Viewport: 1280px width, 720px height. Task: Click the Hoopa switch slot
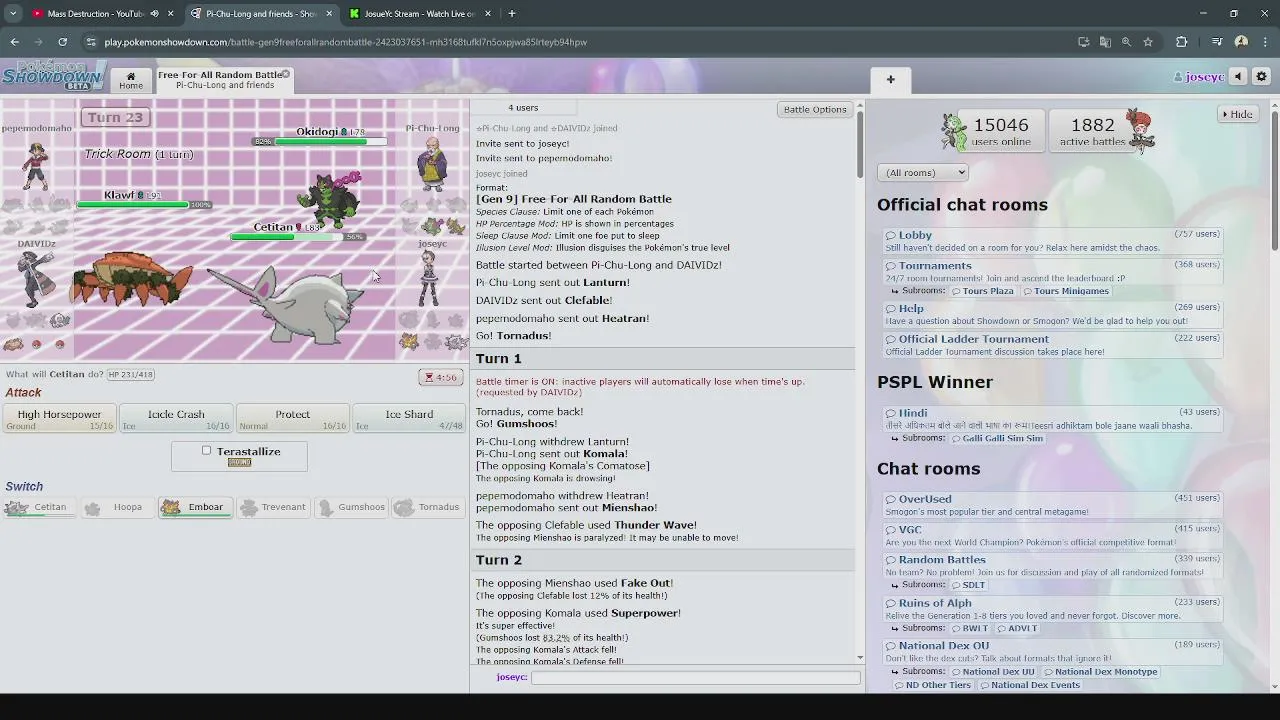tap(117, 507)
